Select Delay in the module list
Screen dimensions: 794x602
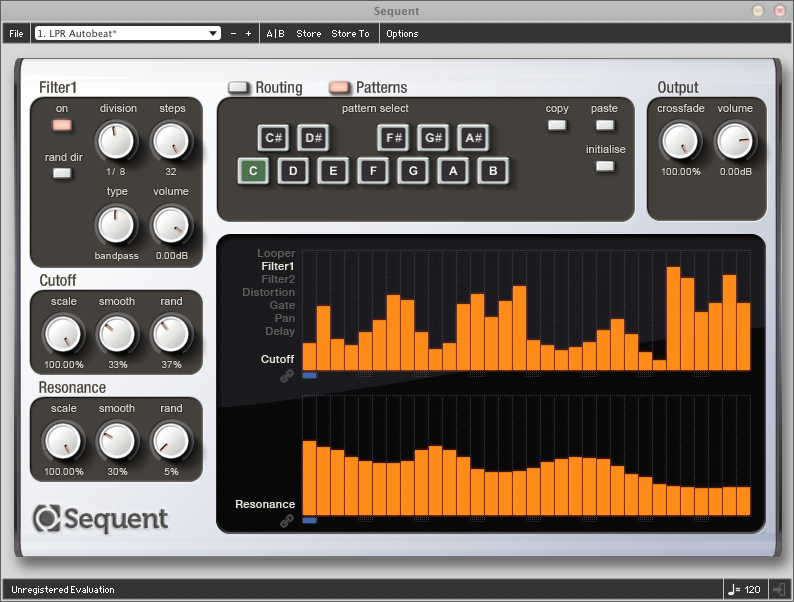(x=280, y=331)
